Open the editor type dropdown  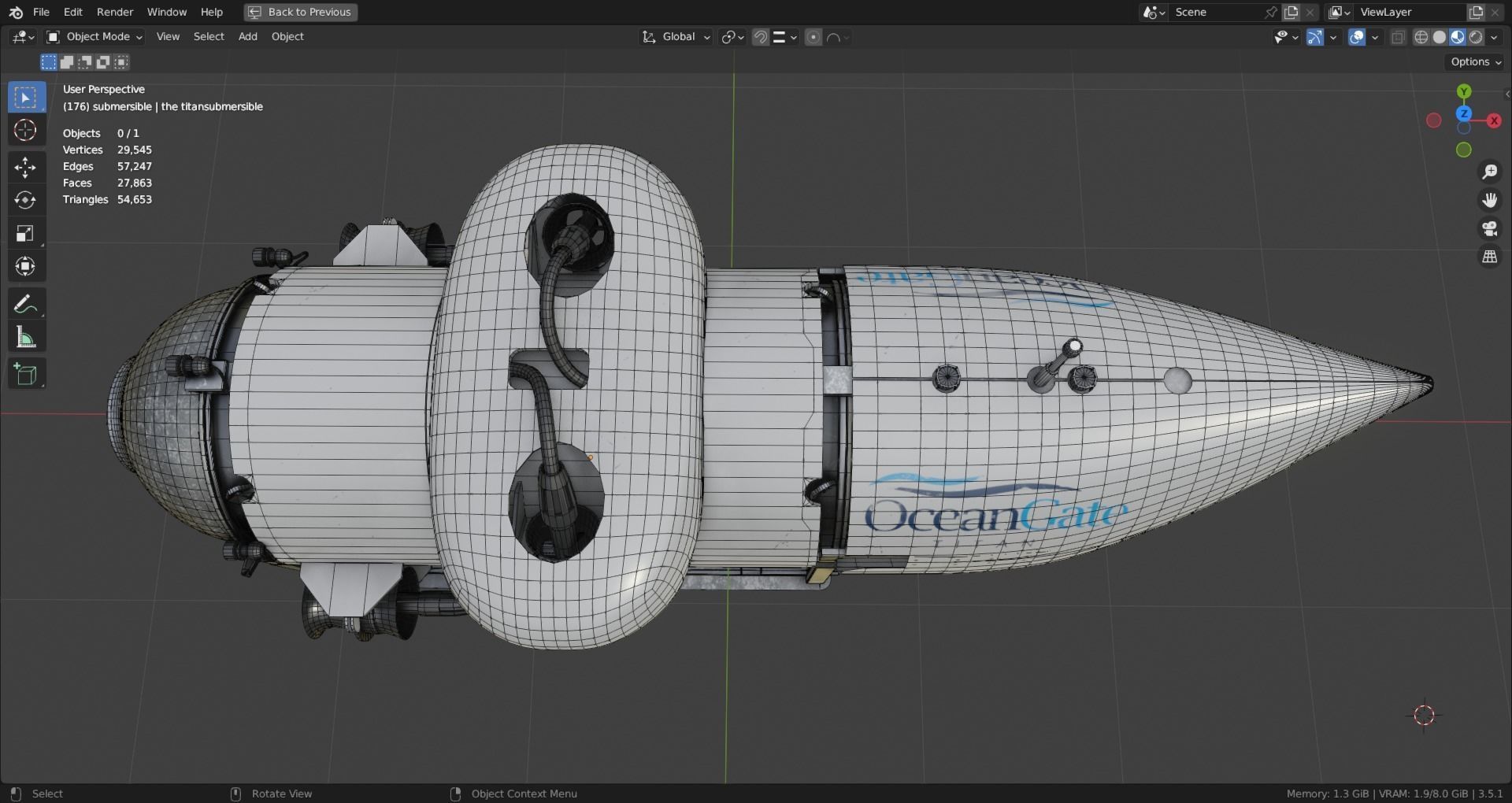click(23, 37)
